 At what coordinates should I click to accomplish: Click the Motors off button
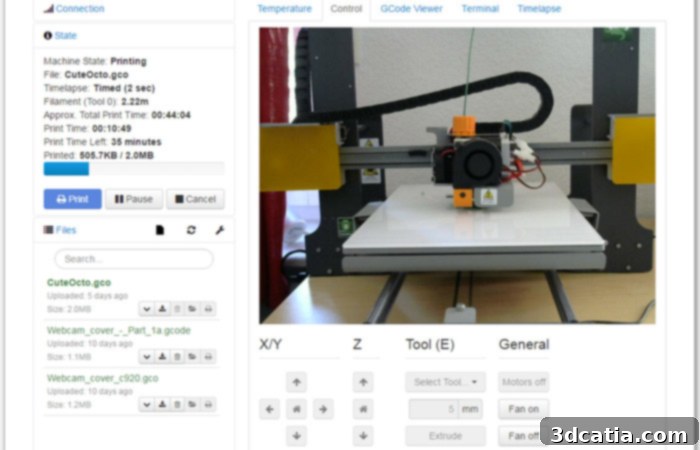(524, 382)
